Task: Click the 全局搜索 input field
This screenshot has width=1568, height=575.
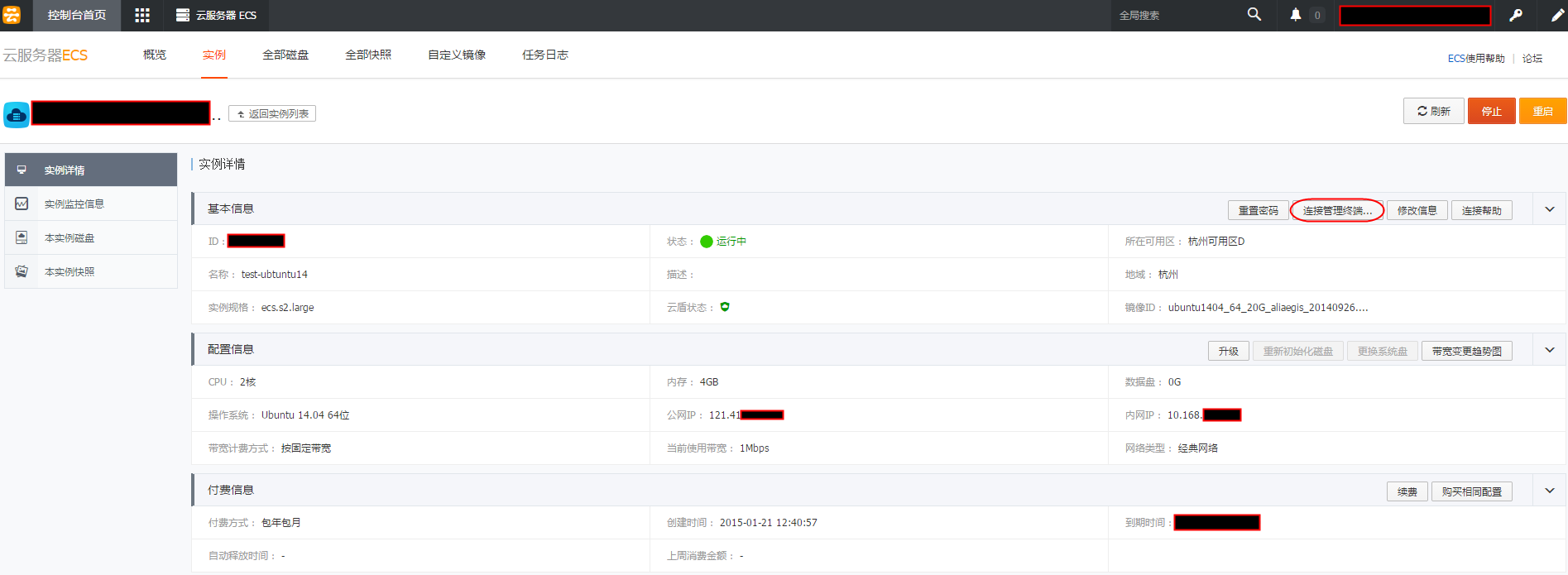Action: click(1175, 15)
